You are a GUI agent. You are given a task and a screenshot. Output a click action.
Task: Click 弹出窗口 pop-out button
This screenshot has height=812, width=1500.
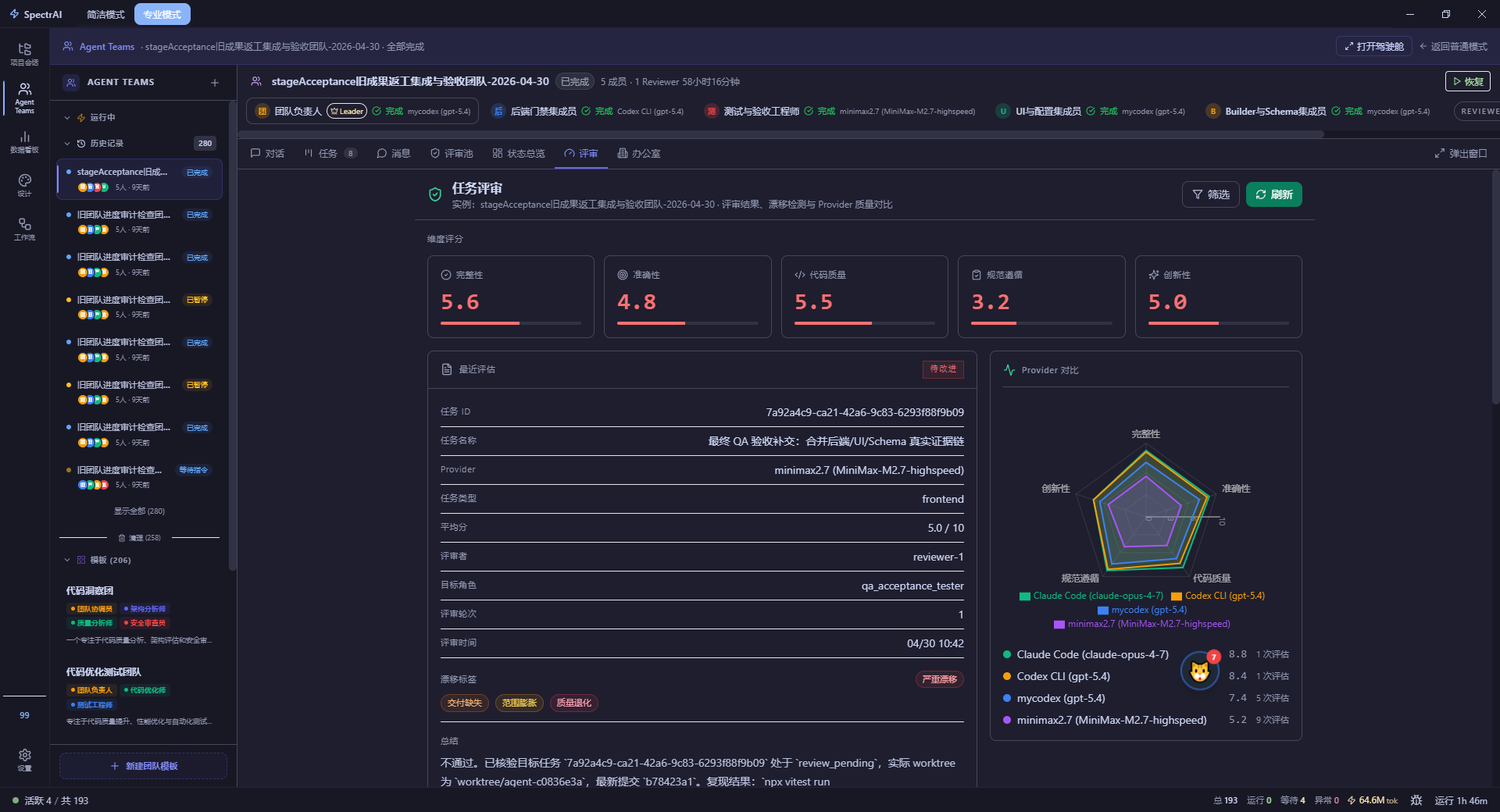(x=1461, y=153)
